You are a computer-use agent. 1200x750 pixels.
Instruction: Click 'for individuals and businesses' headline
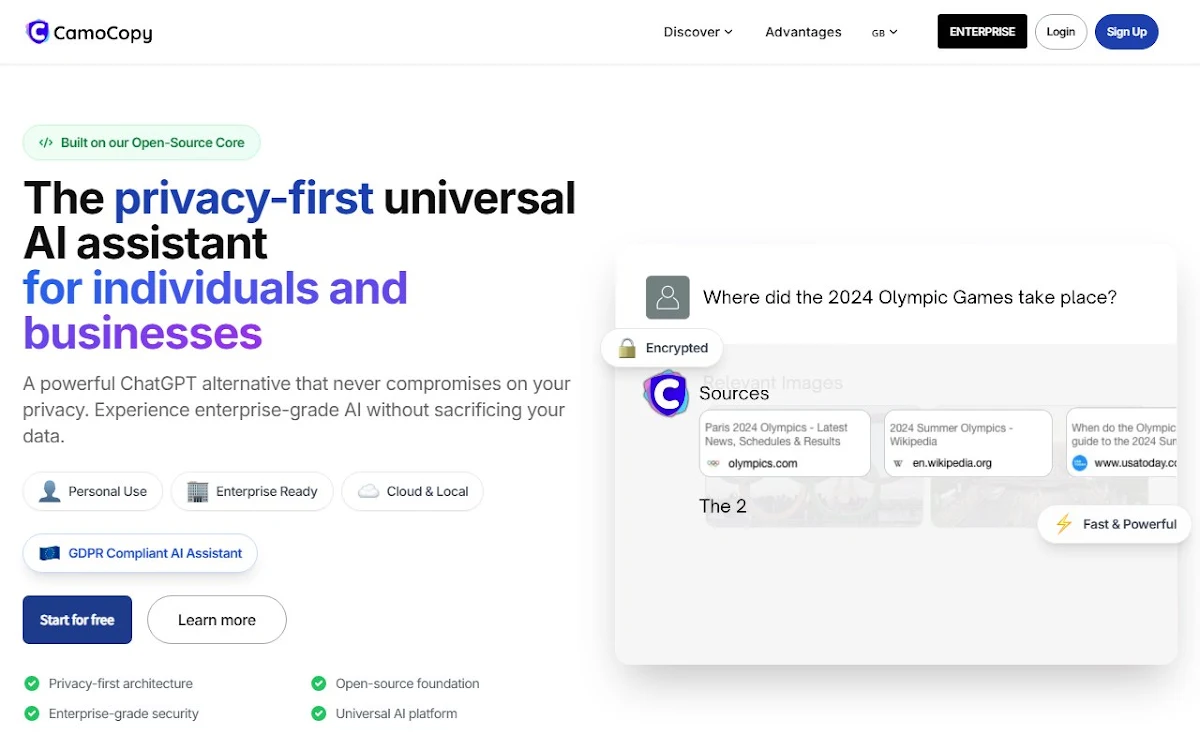215,311
